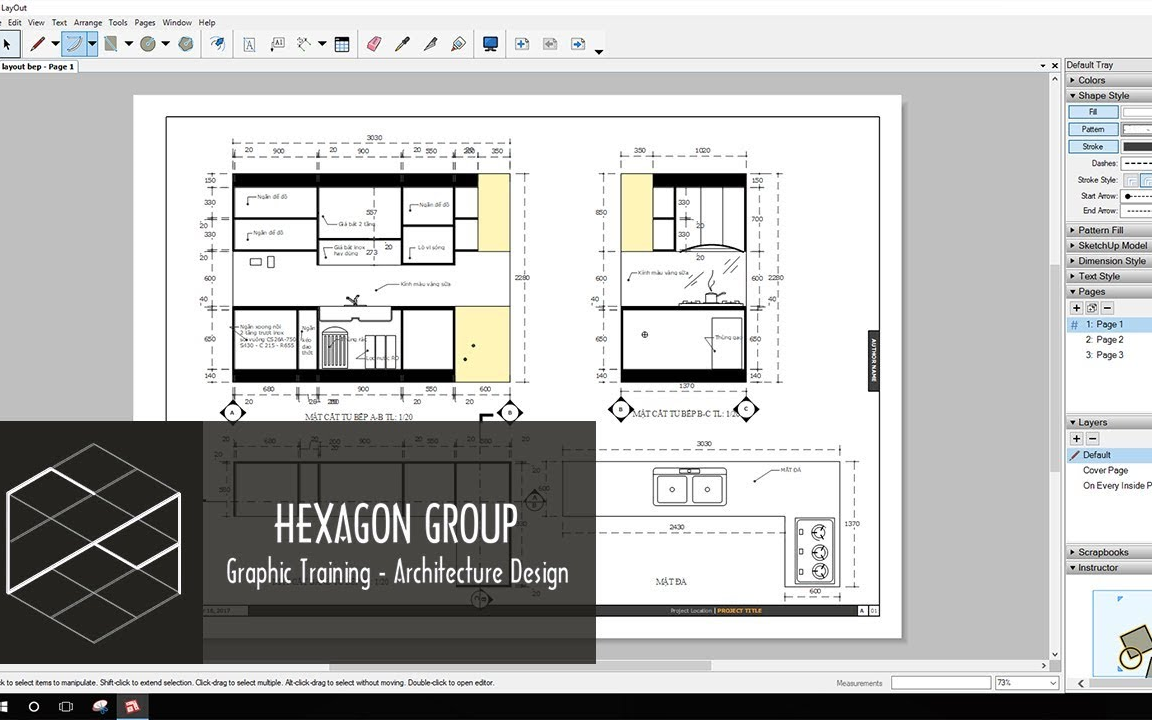Start a presentation with the monitor icon

(x=490, y=43)
